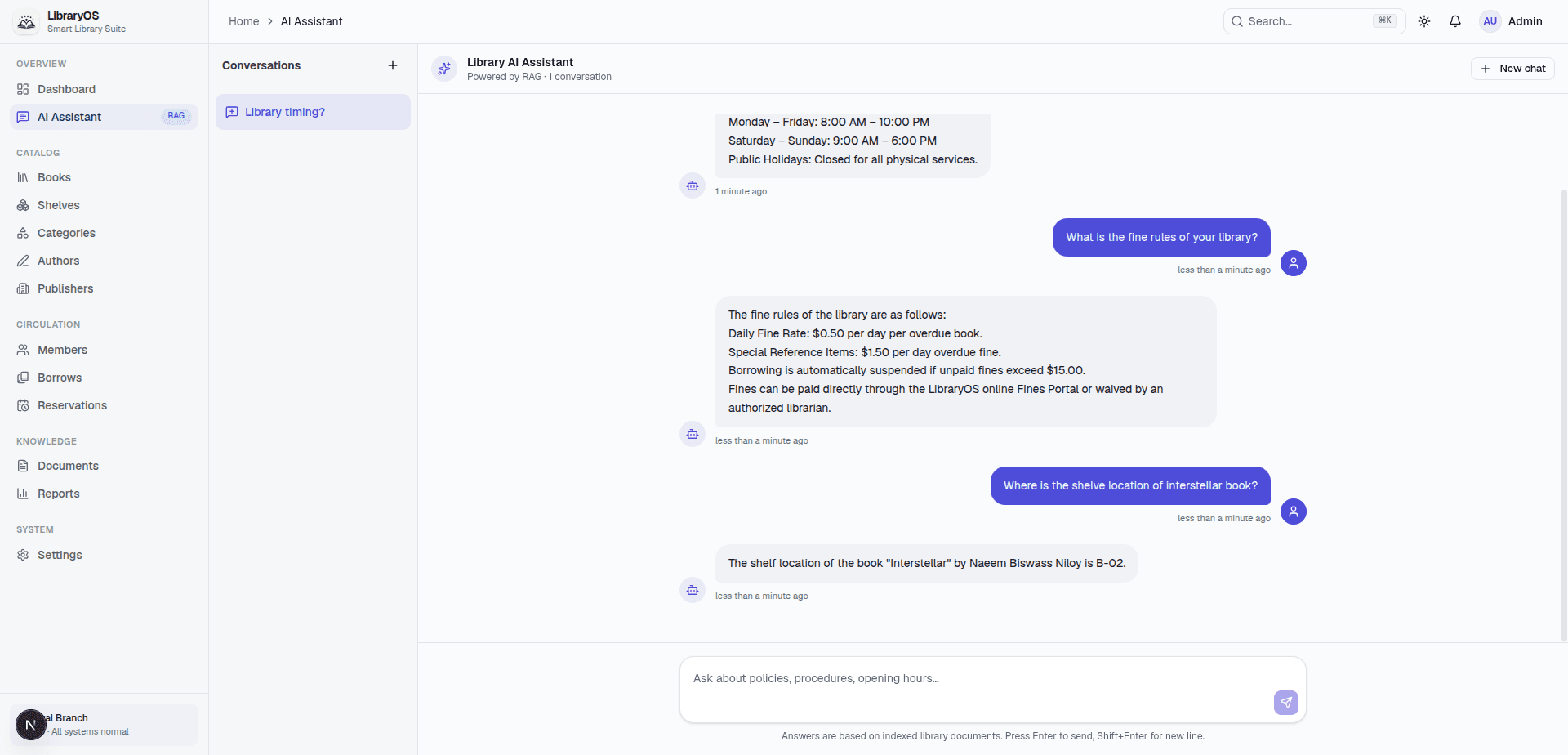Toggle the light/dark theme sun icon
Viewport: 1568px width, 755px height.
click(1424, 21)
